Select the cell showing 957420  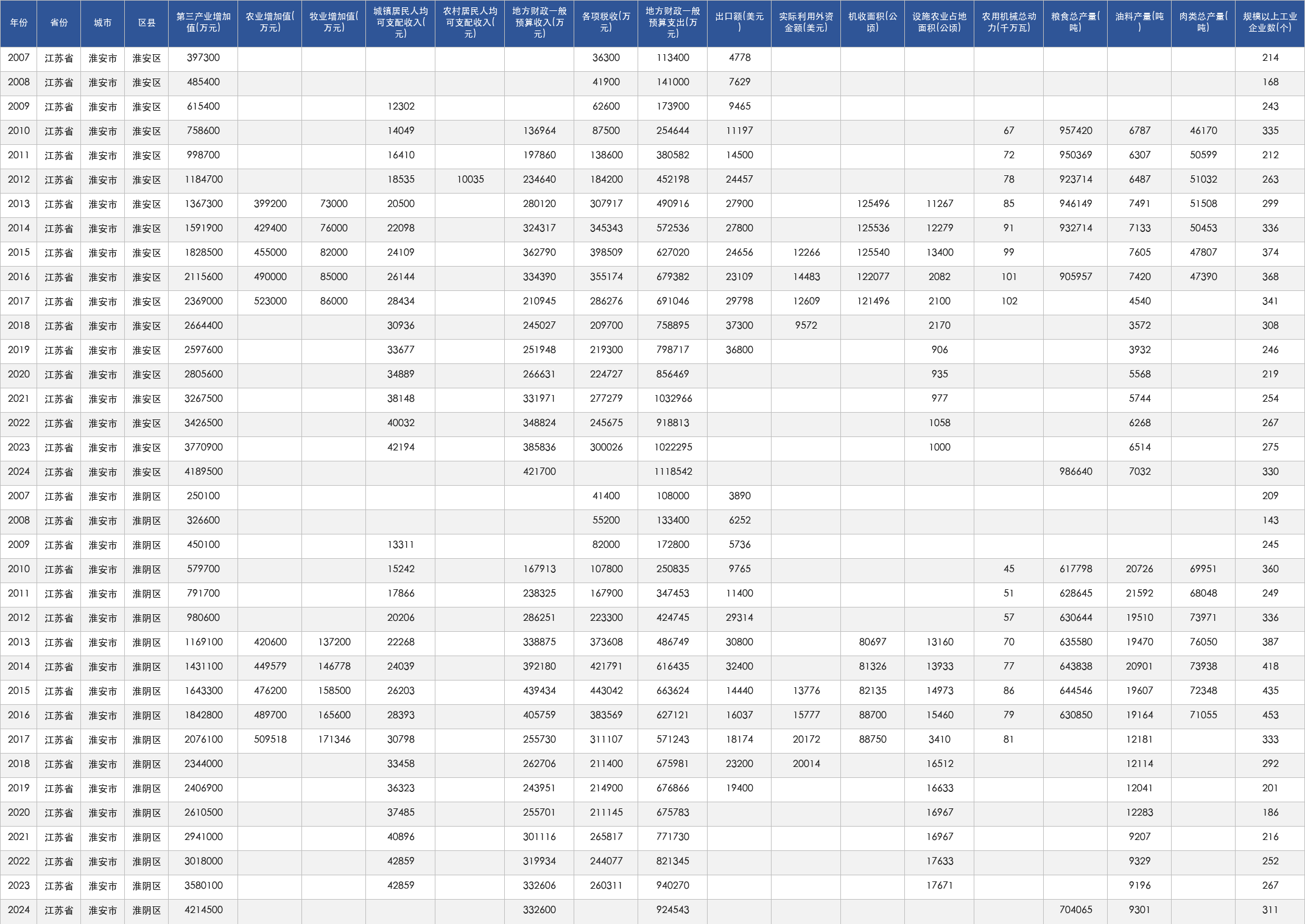pos(1075,131)
